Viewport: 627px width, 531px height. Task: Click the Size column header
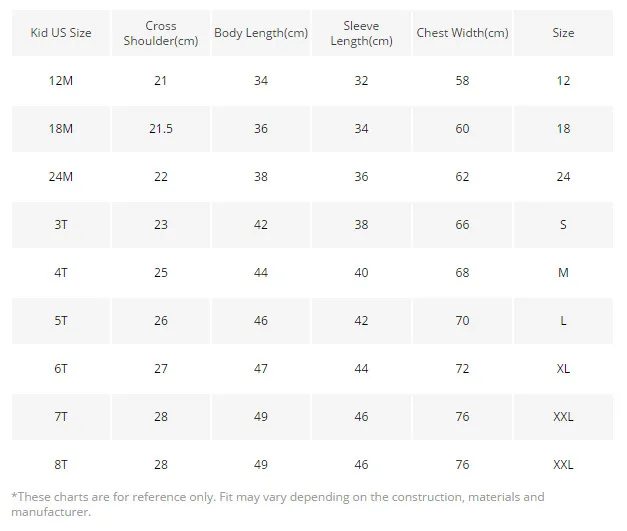pos(563,33)
